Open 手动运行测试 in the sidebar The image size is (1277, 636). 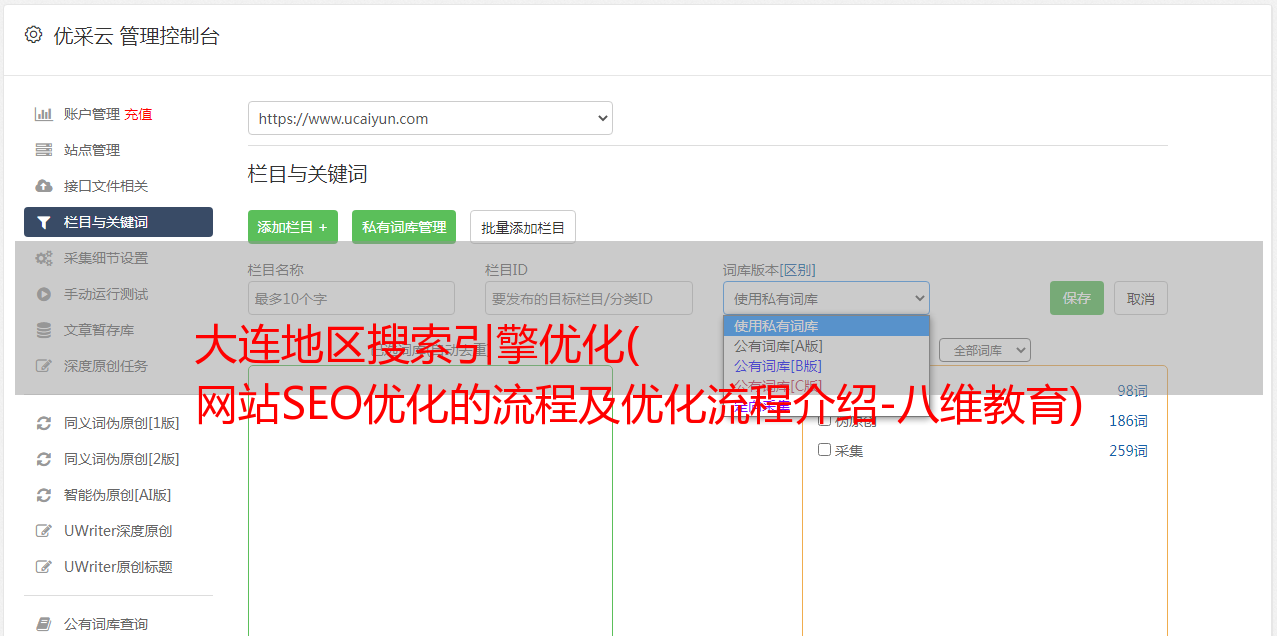pyautogui.click(x=106, y=294)
